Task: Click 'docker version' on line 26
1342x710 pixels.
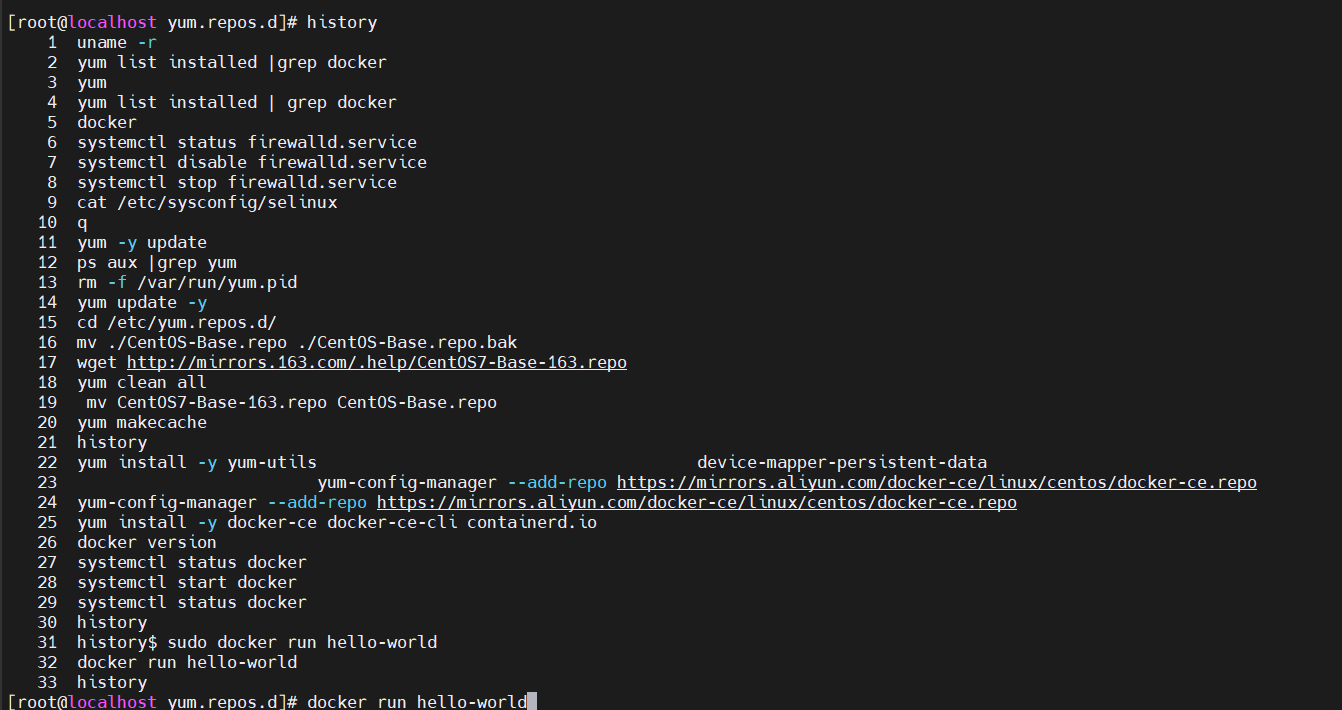Action: pyautogui.click(x=147, y=542)
